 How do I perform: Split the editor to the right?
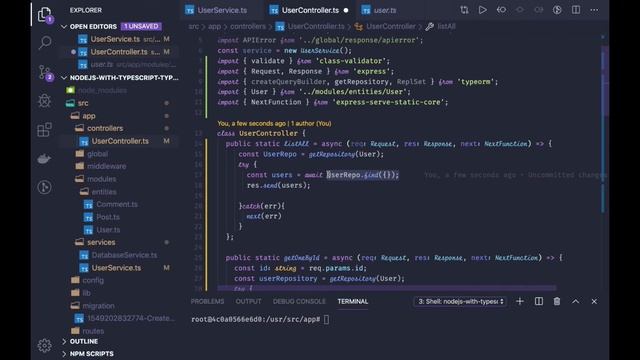click(x=576, y=10)
